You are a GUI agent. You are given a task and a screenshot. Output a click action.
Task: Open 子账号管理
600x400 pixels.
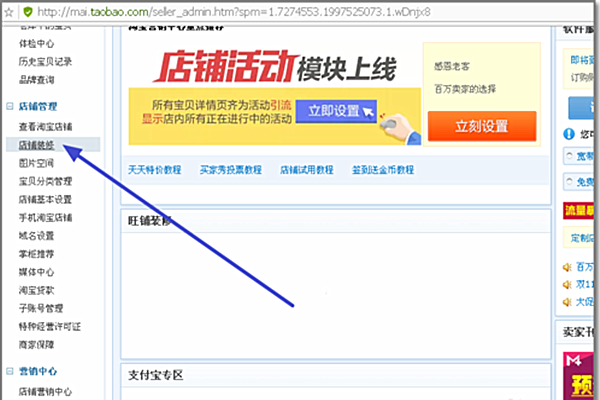(x=41, y=308)
